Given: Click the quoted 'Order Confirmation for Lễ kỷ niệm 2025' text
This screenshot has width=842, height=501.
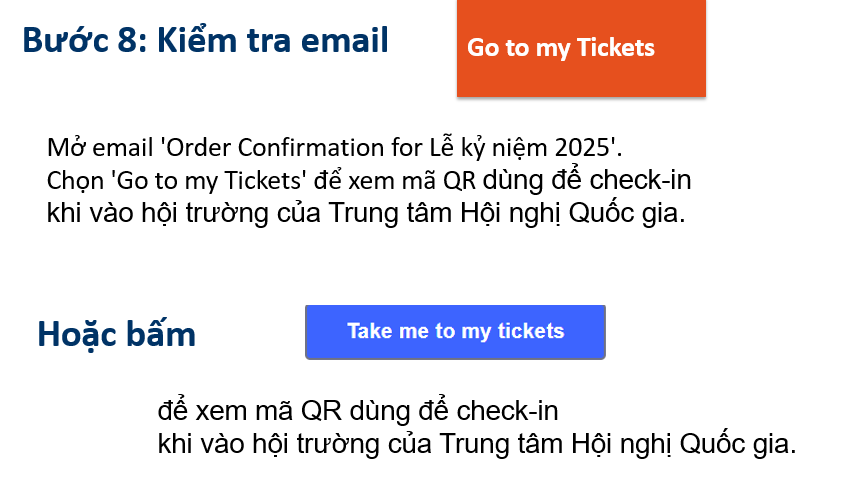Looking at the screenshot, I should 388,149.
